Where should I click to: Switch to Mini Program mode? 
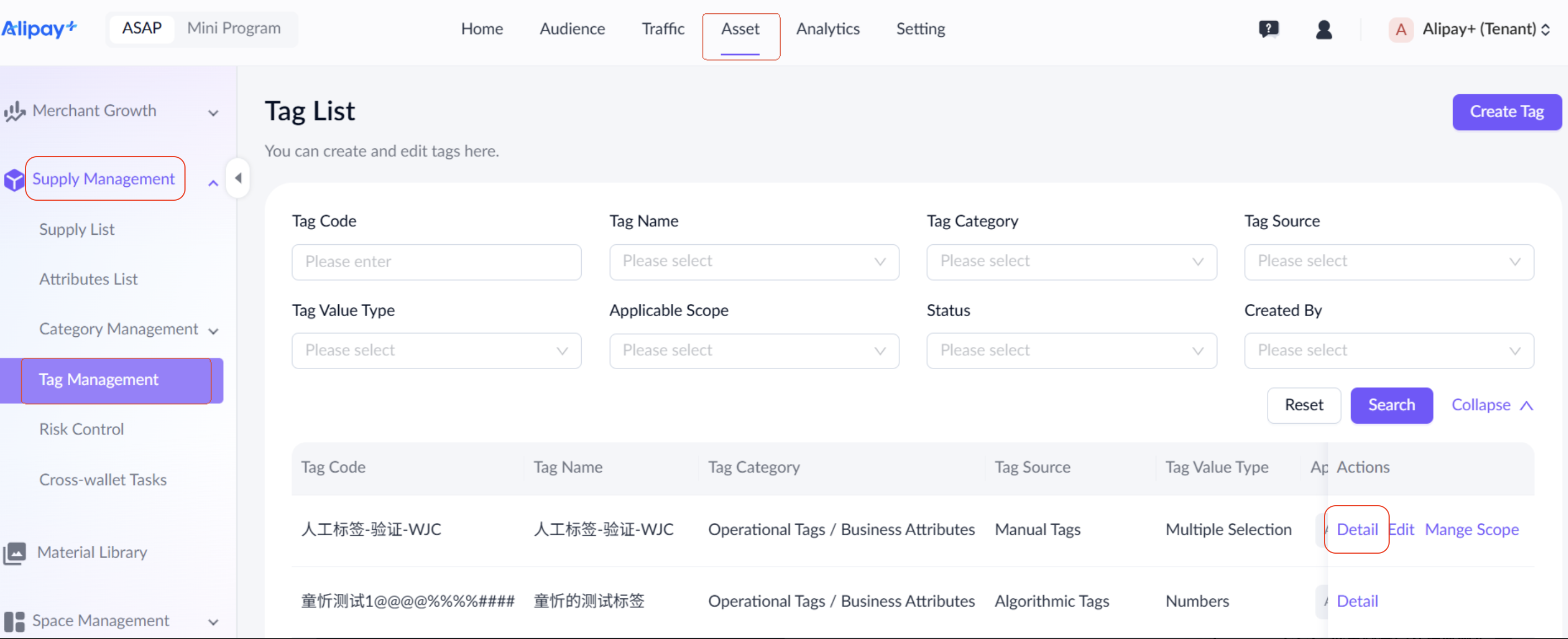pos(233,28)
